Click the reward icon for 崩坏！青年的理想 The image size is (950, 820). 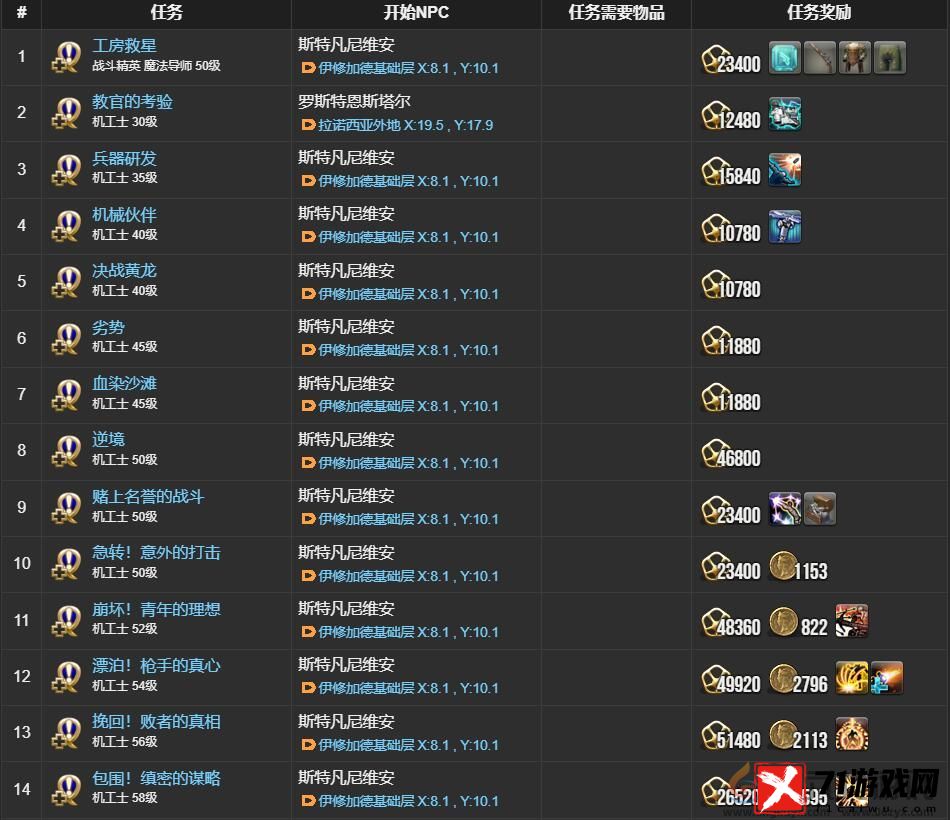(851, 621)
